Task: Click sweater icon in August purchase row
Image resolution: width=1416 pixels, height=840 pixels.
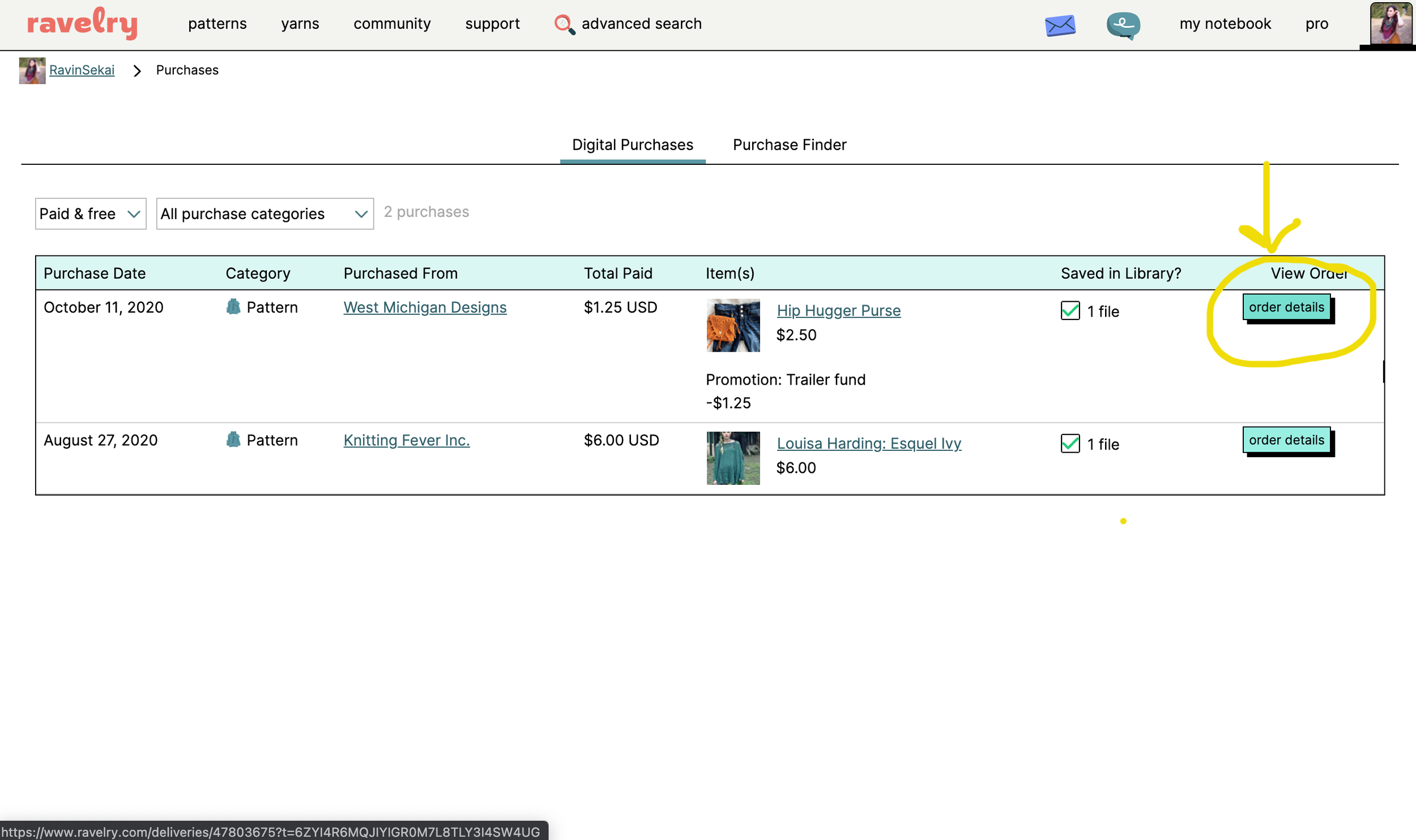Action: (233, 440)
